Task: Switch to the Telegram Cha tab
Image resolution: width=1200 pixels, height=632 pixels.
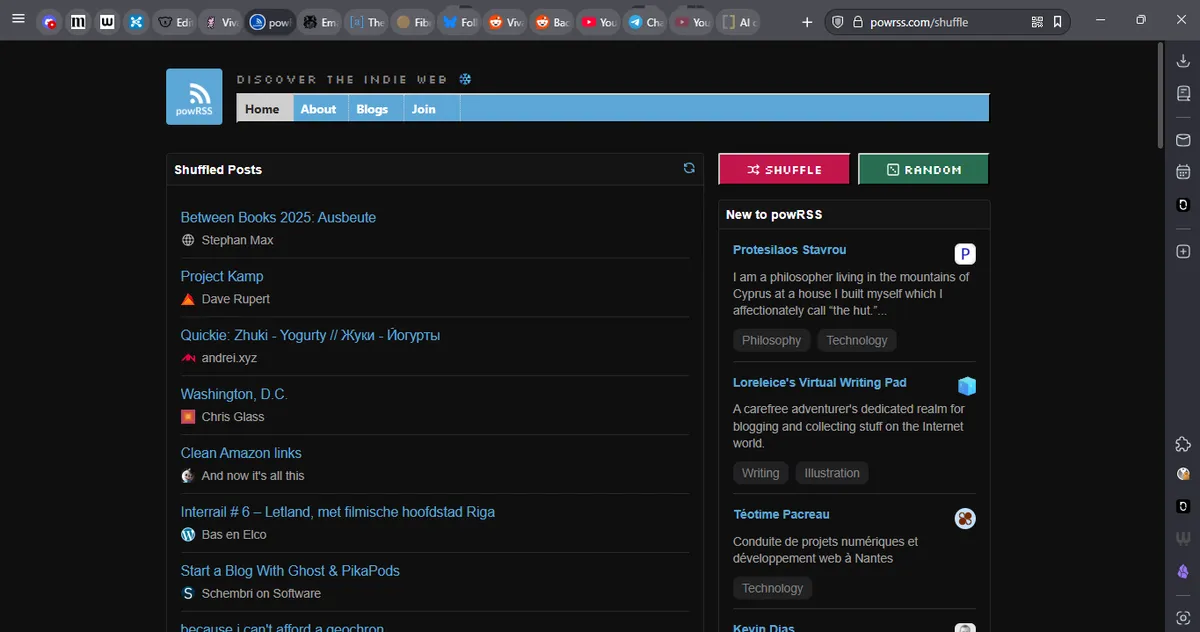Action: (645, 22)
